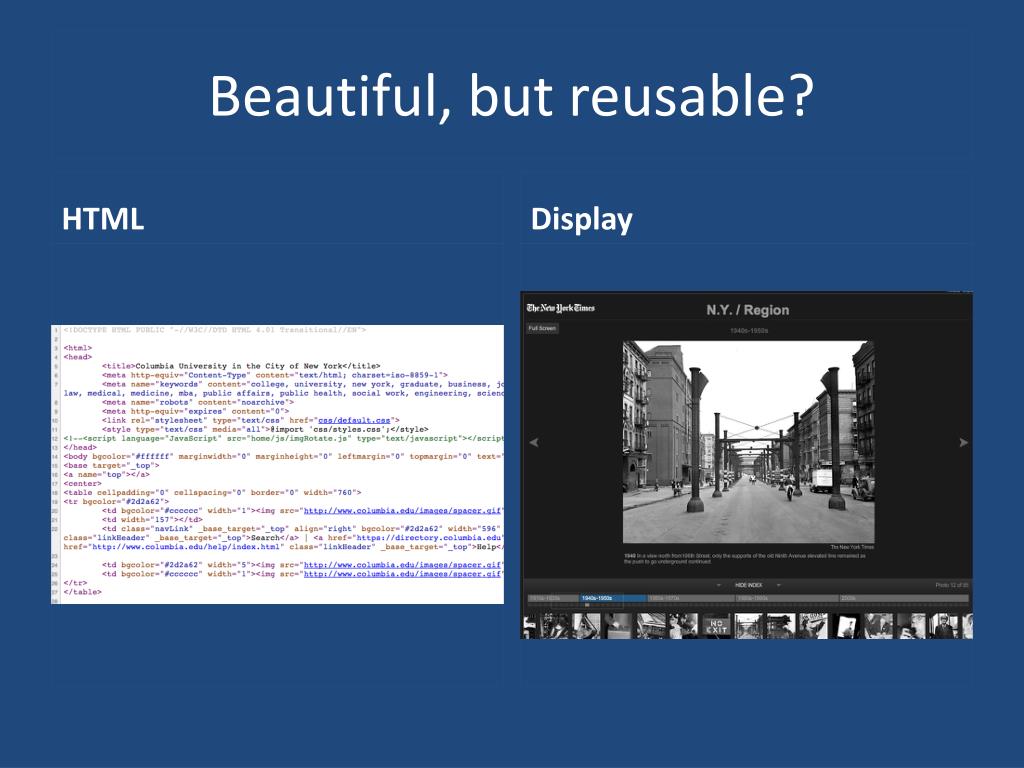The height and width of the screenshot is (768, 1024).
Task: Select the 1960s-1970s decade tab
Action: tap(691, 598)
